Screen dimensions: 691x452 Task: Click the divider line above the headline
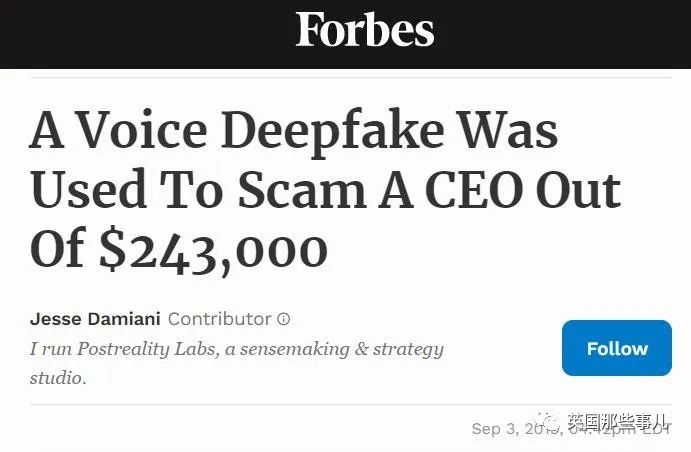coord(351,78)
